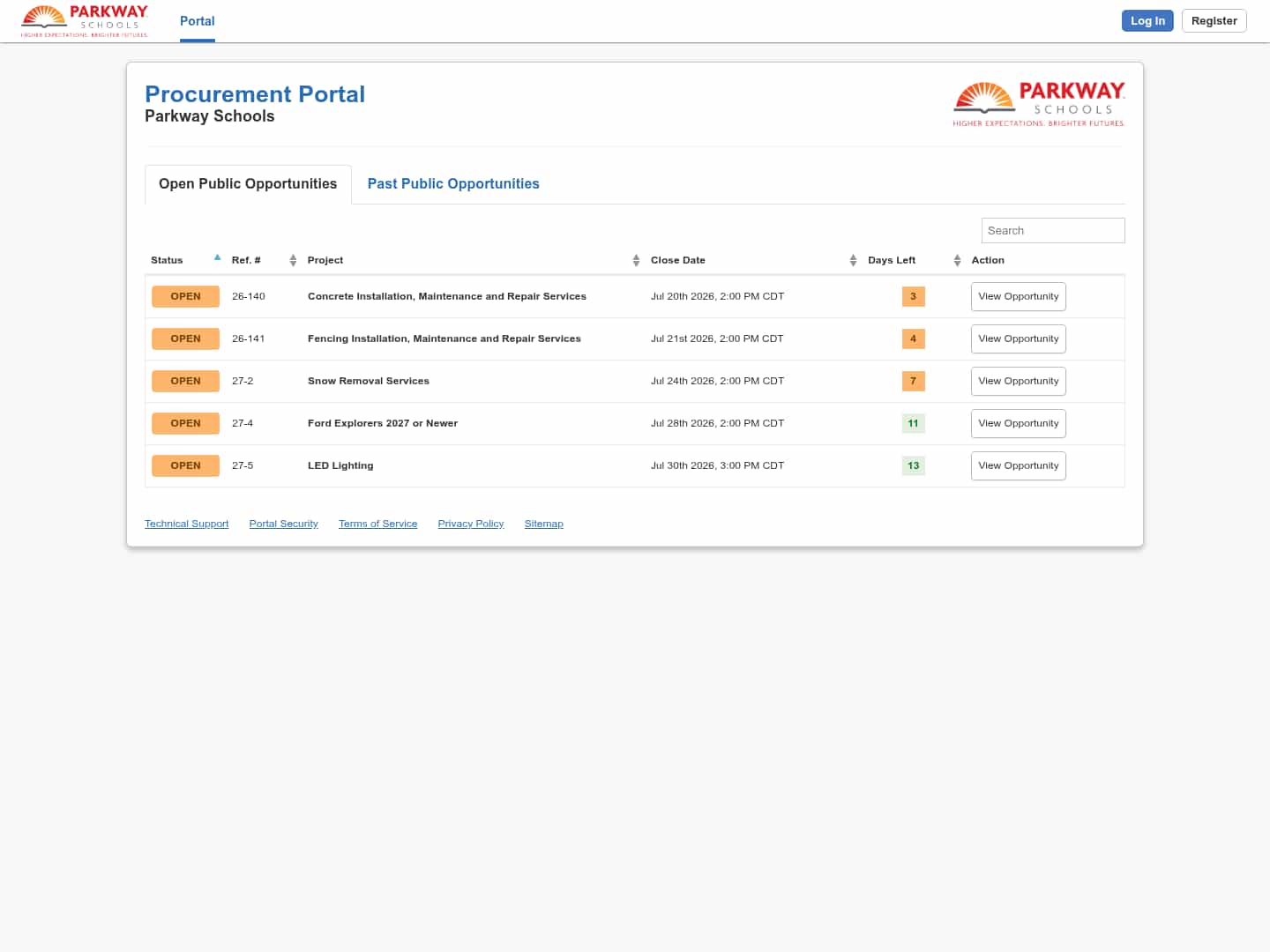Open the Terms of Service link
Image resolution: width=1270 pixels, height=952 pixels.
click(x=377, y=524)
